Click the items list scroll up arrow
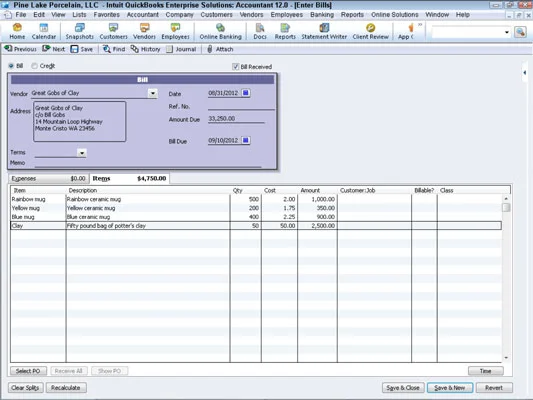Screen dimensions: 533x400 [x=506, y=198]
